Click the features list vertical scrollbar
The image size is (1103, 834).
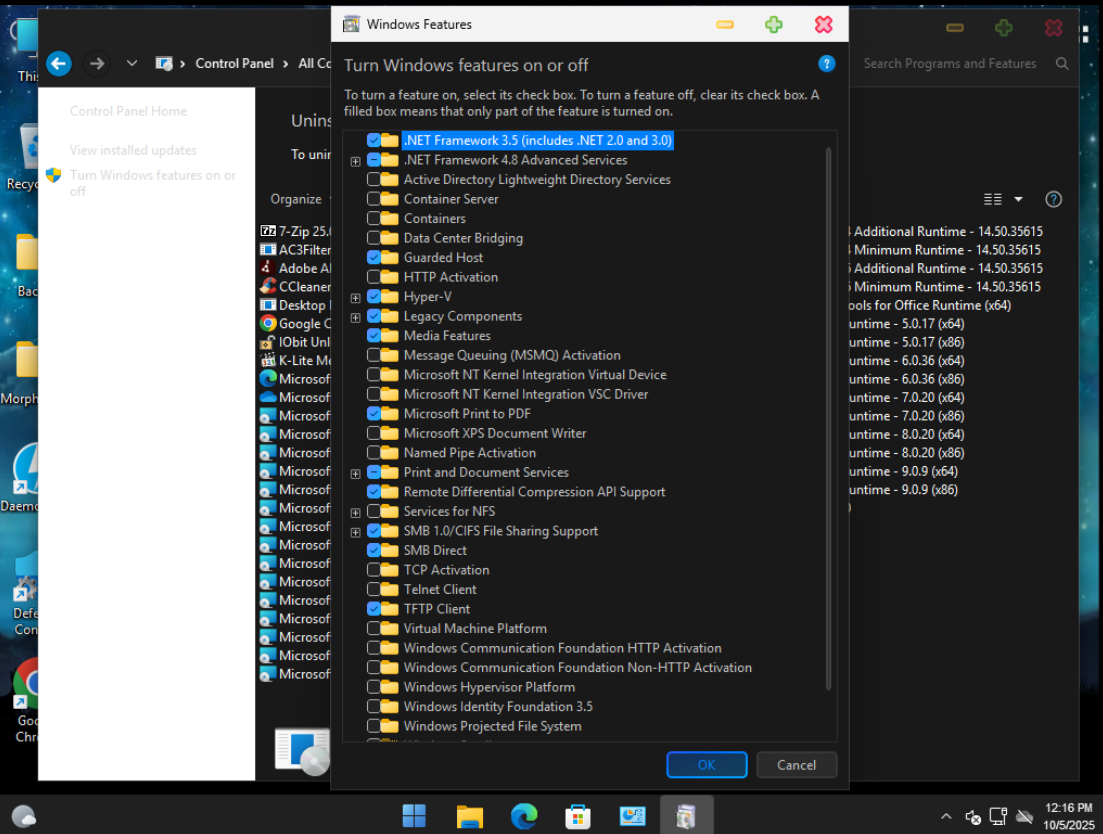[828, 420]
